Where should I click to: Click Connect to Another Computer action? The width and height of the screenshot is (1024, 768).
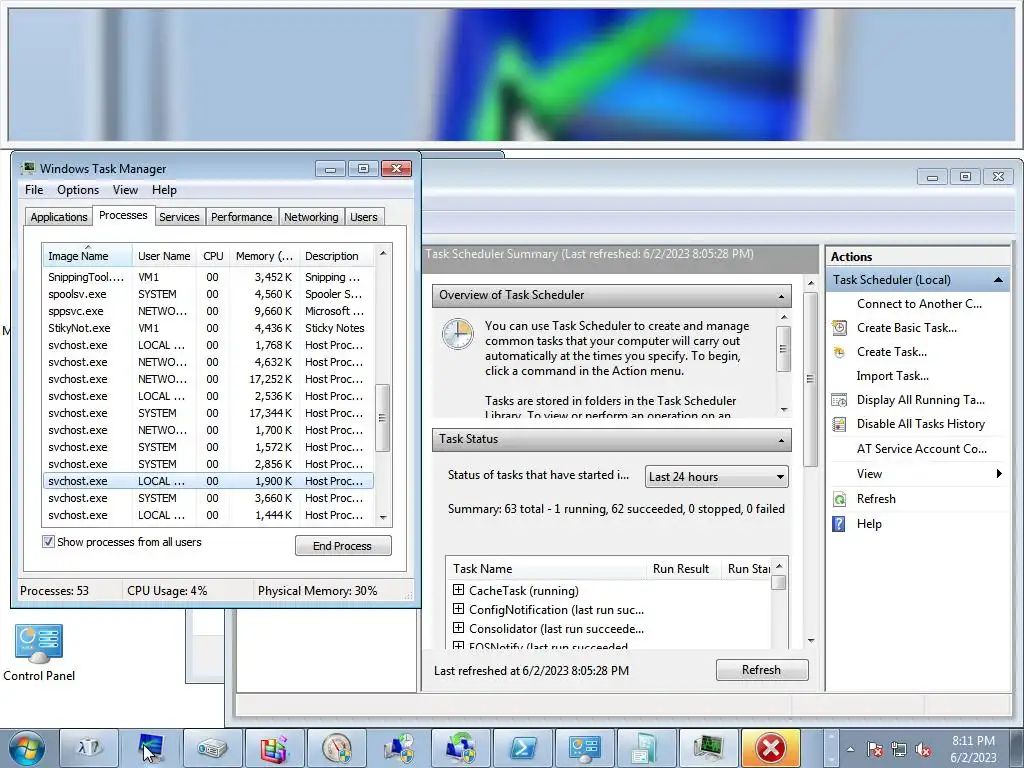[919, 304]
